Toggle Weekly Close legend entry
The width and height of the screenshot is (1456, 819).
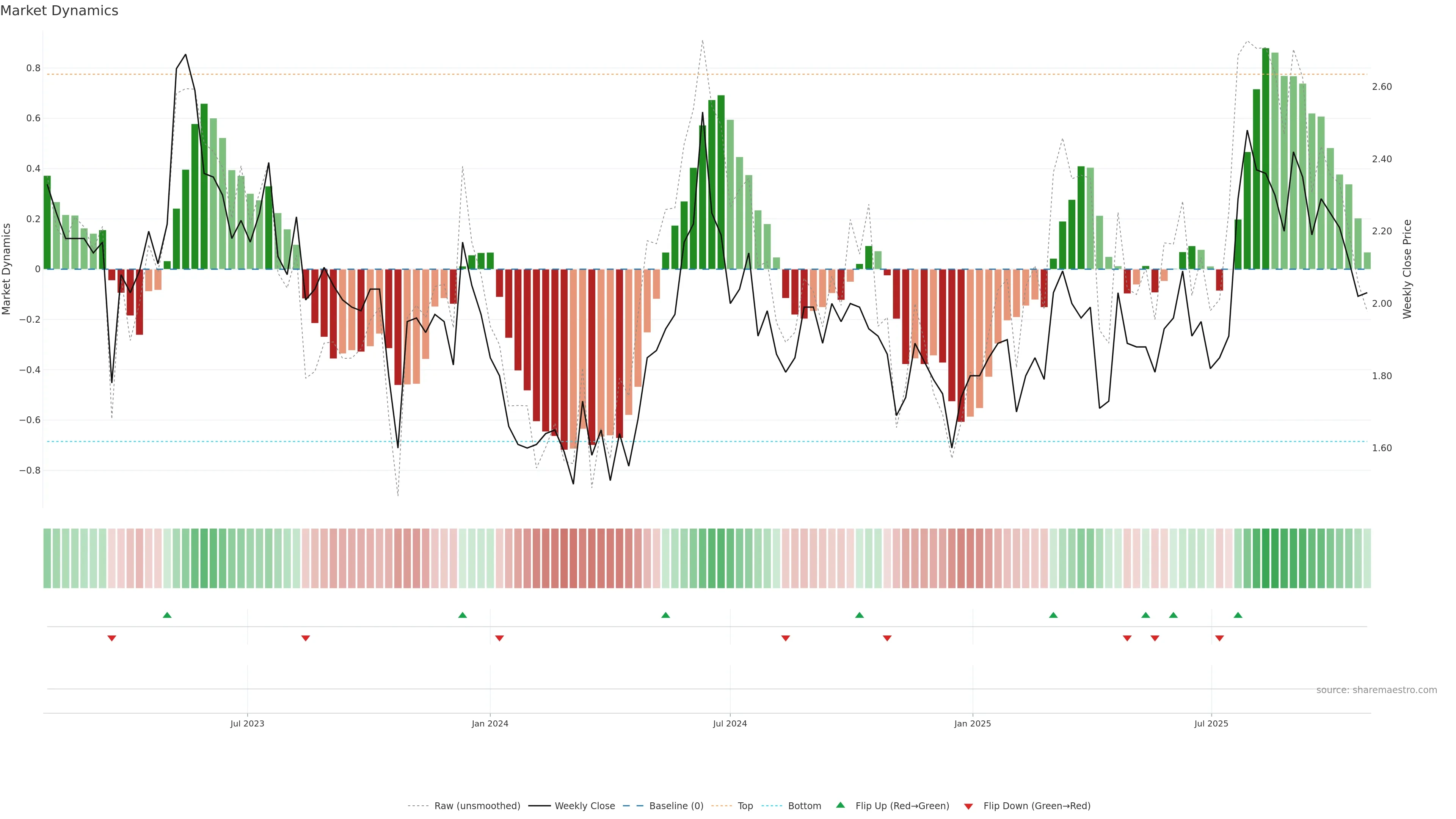pyautogui.click(x=584, y=806)
